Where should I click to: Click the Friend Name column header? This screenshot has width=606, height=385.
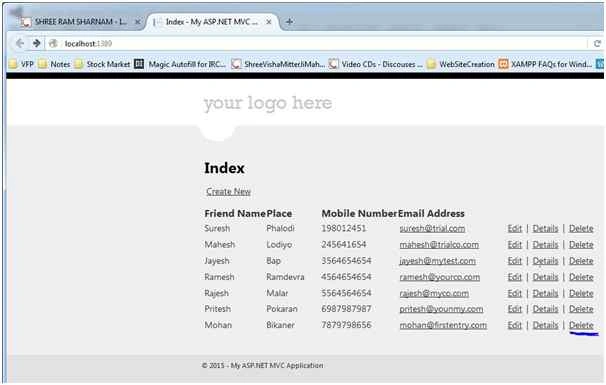235,213
